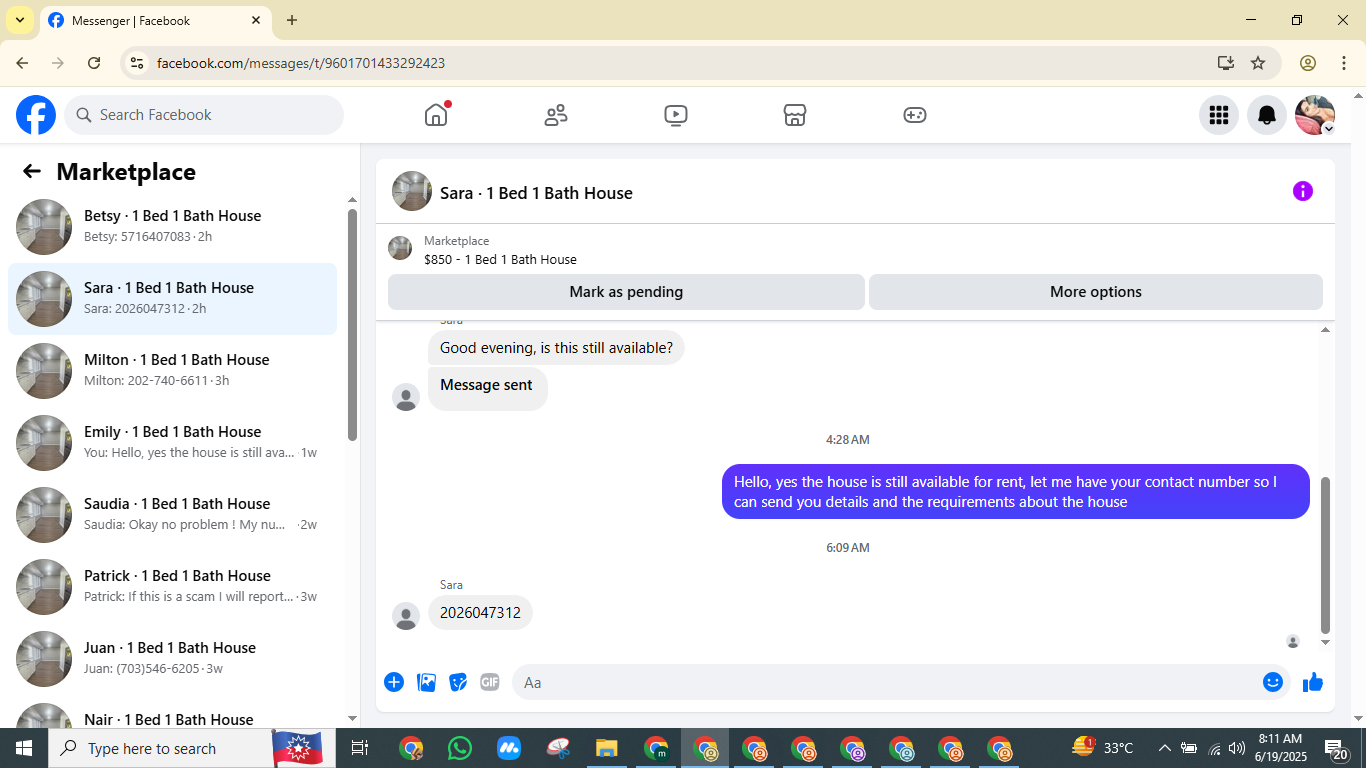
Task: Click the install app icon in address bar
Action: pyautogui.click(x=1226, y=63)
